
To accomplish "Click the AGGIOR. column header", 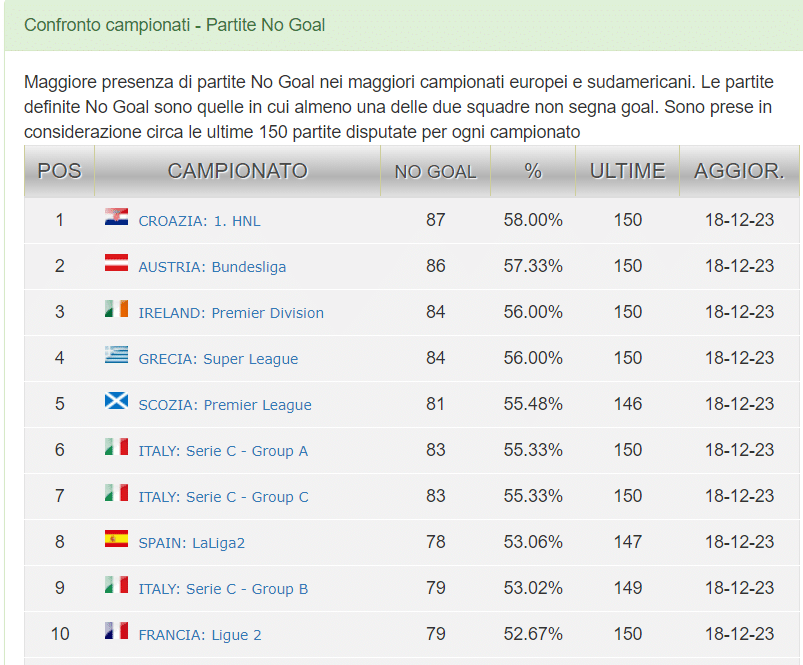I will coord(738,170).
